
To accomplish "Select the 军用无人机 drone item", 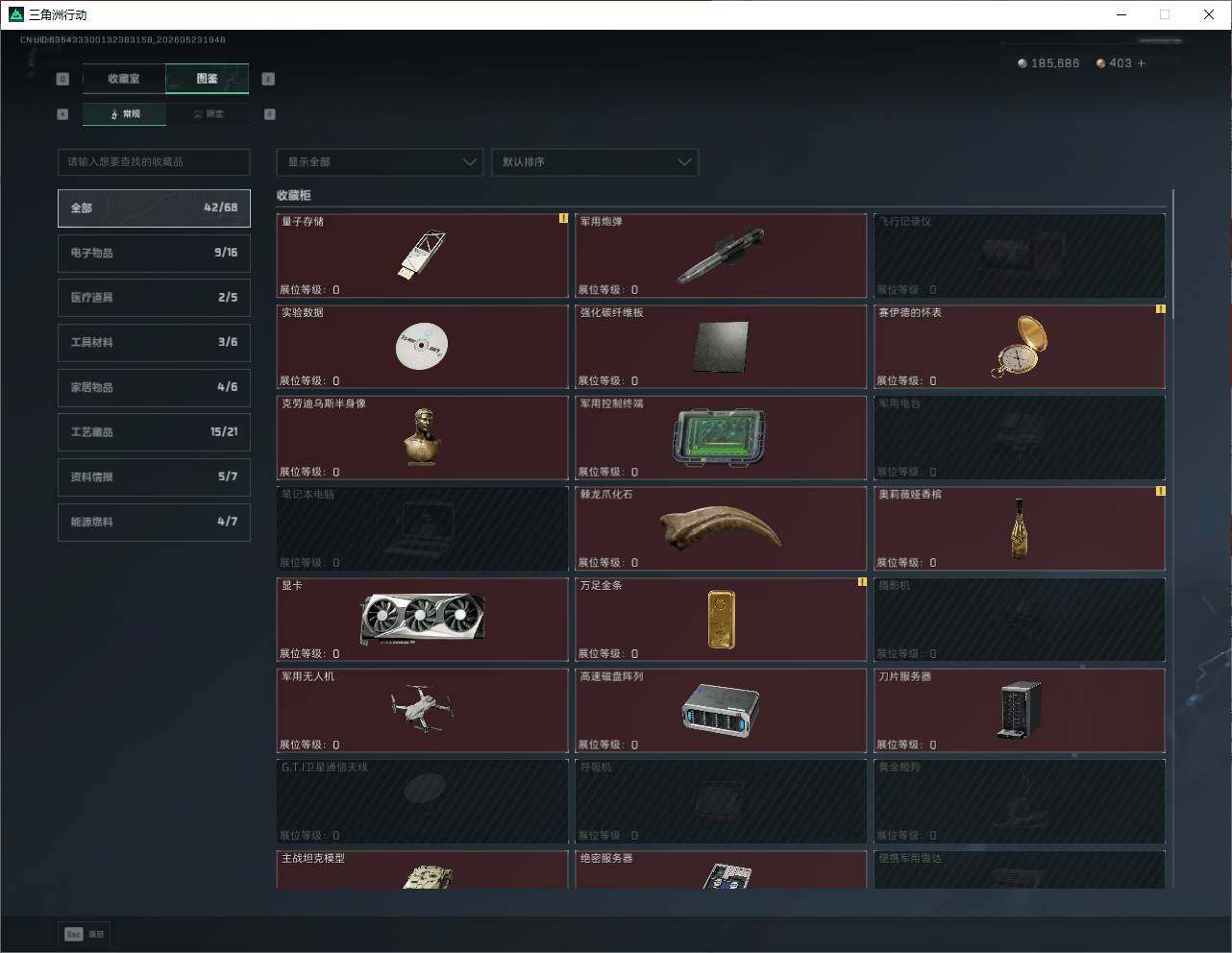I will 423,711.
